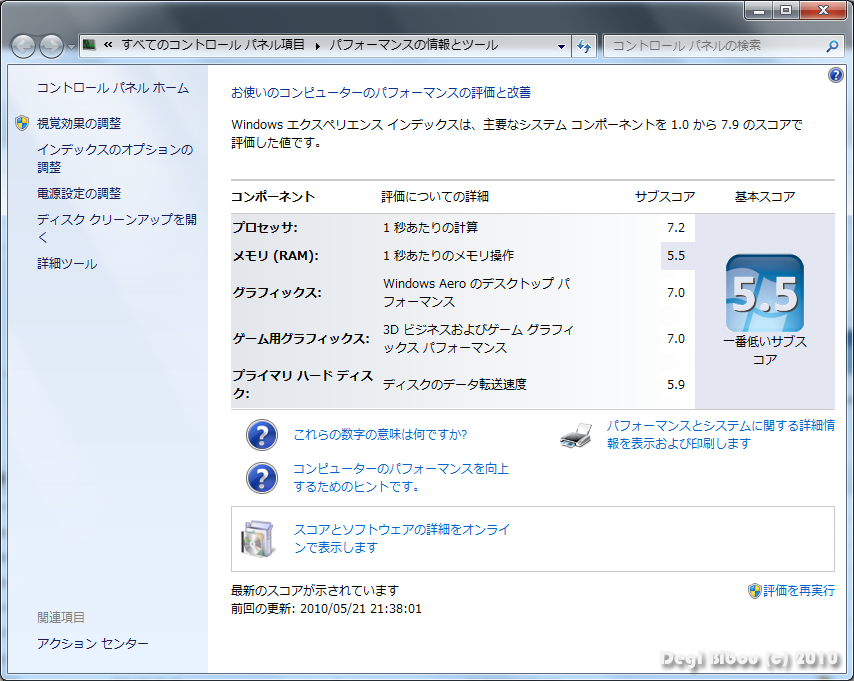Image resolution: width=854 pixels, height=681 pixels.
Task: Click ディスクのデータ転送速度 description text
Action: pos(455,385)
